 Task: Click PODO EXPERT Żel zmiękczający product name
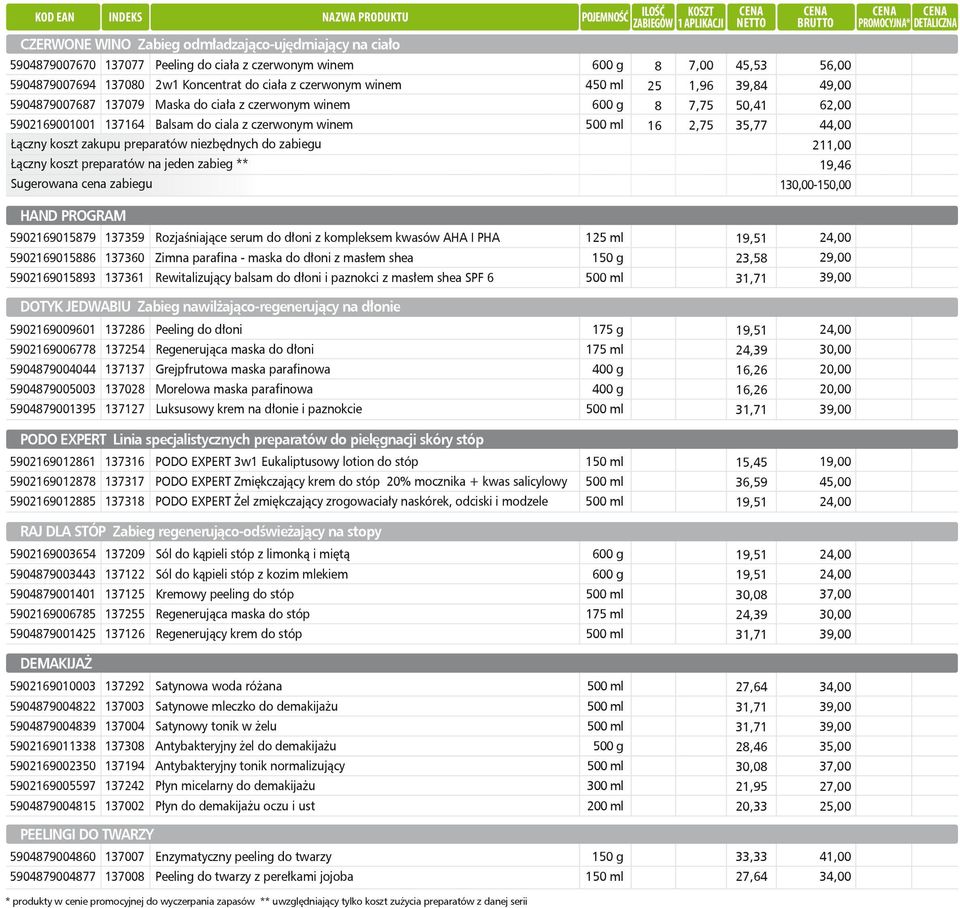[x=351, y=501]
